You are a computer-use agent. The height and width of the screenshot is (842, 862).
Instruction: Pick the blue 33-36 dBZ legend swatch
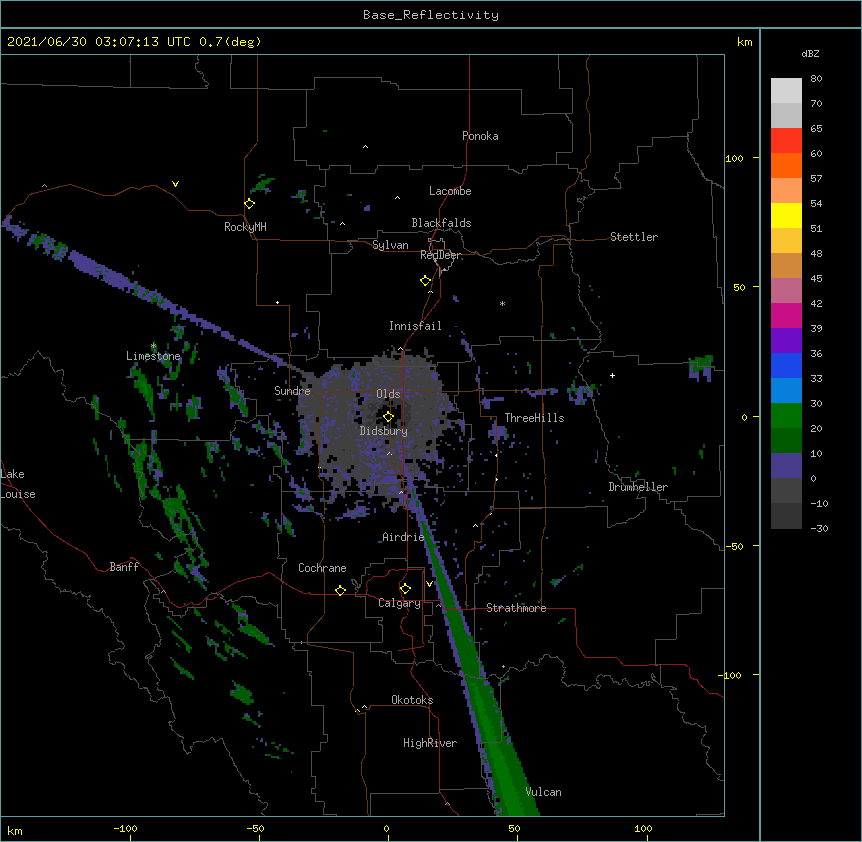click(x=786, y=365)
